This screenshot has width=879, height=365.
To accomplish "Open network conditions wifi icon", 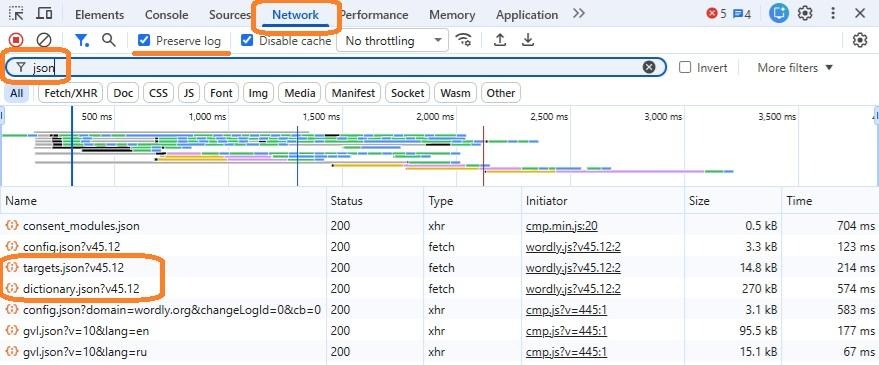I will pos(464,40).
